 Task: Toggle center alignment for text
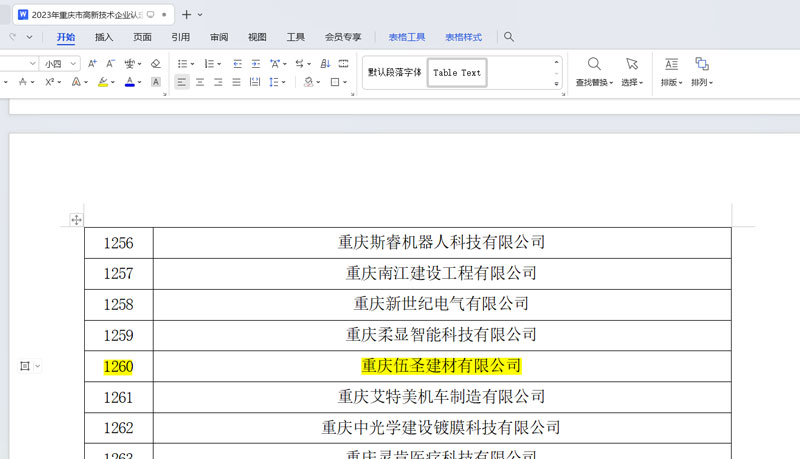tap(200, 83)
